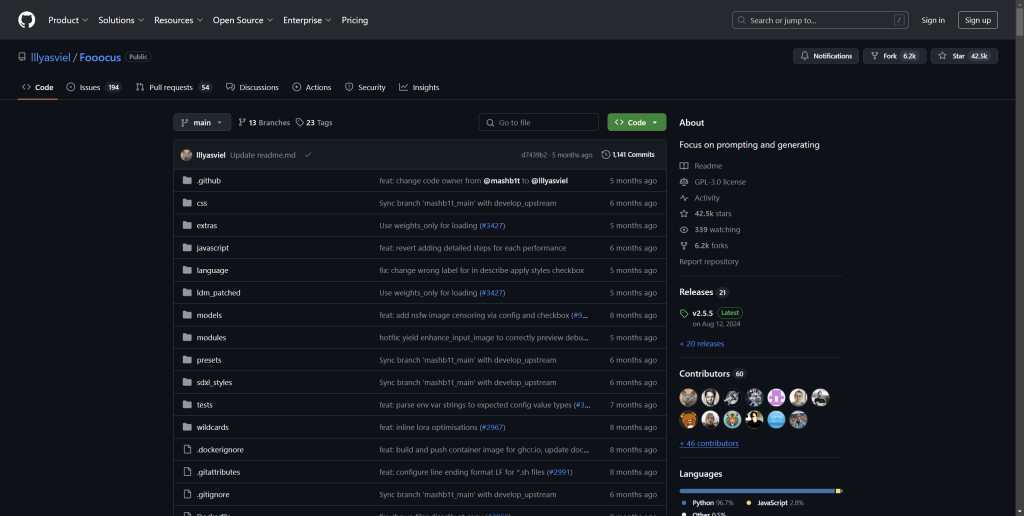Click the commit history clock icon
Screen dimensions: 1024x516
click(x=606, y=155)
